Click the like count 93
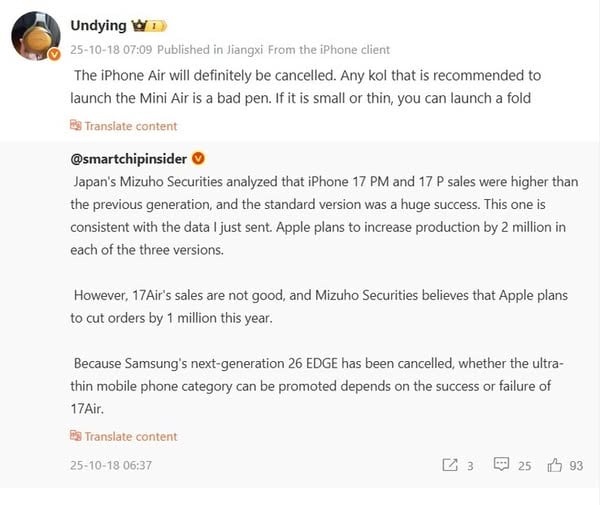Screen dimensions: 600x505 click(578, 465)
